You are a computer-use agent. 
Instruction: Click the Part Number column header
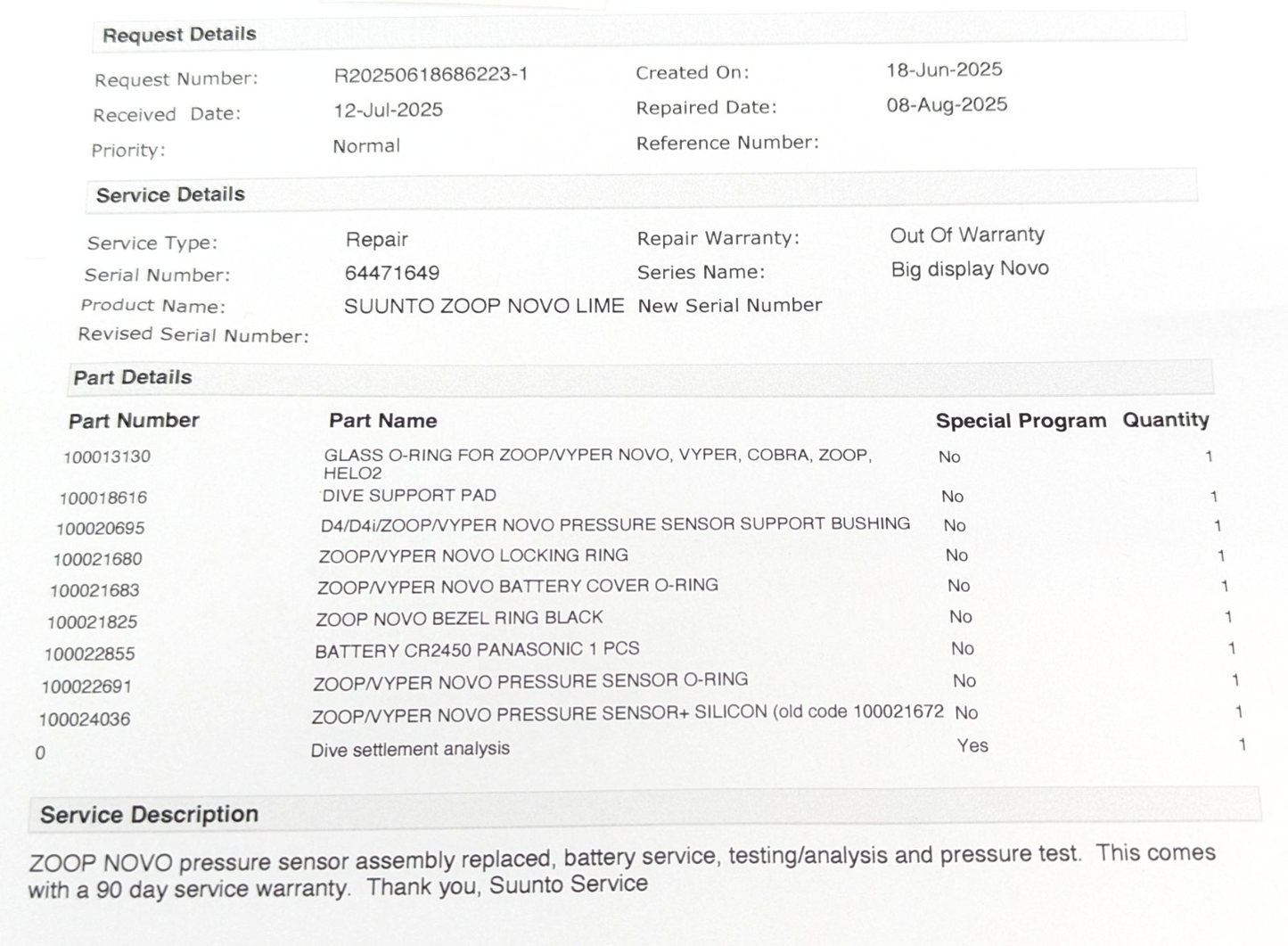point(134,421)
